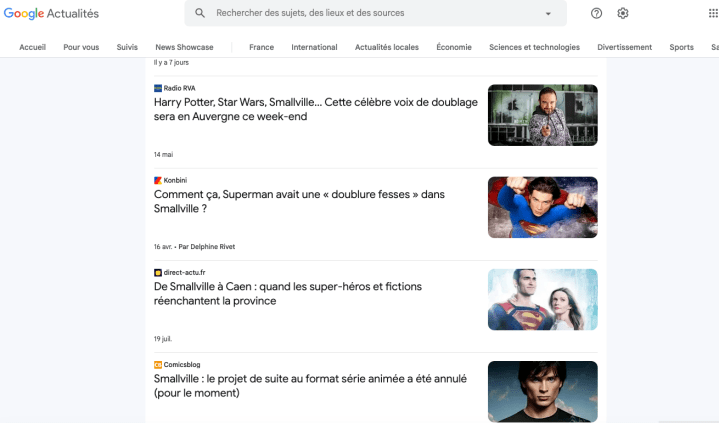Expand the search options dropdown arrow
The width and height of the screenshot is (719, 423).
coord(548,14)
